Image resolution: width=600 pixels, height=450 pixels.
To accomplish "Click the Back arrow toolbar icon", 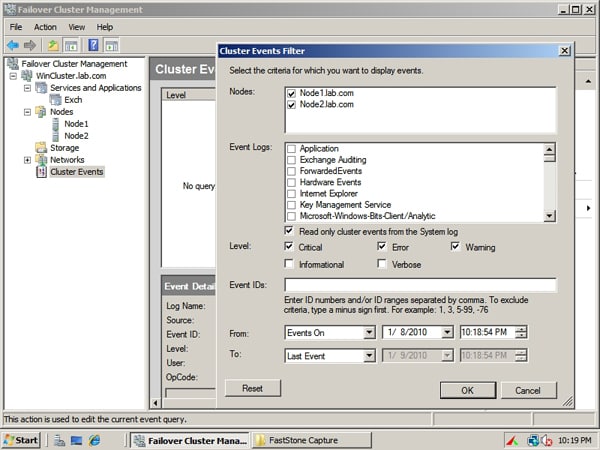I will pos(13,46).
